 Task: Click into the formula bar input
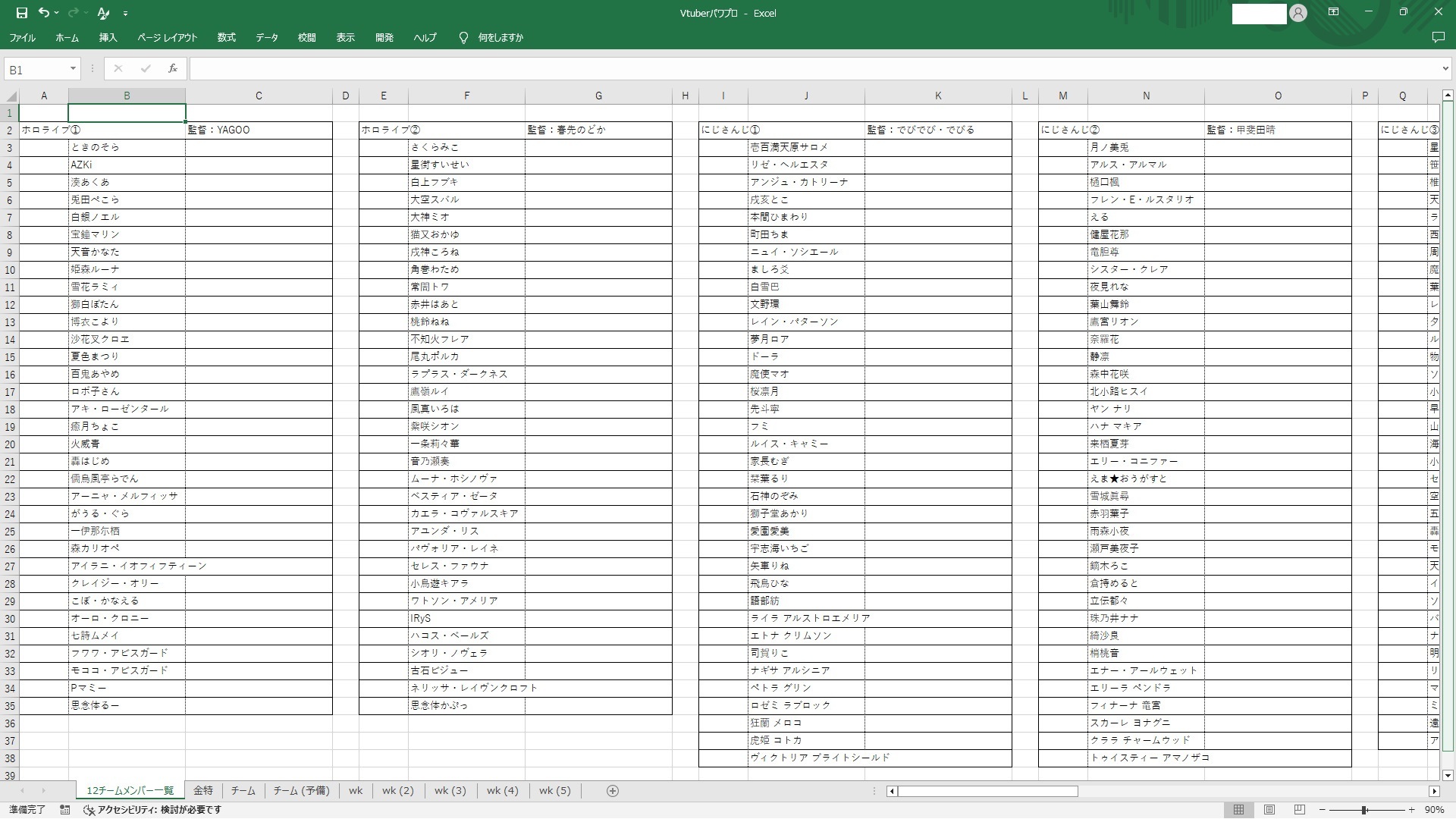814,69
